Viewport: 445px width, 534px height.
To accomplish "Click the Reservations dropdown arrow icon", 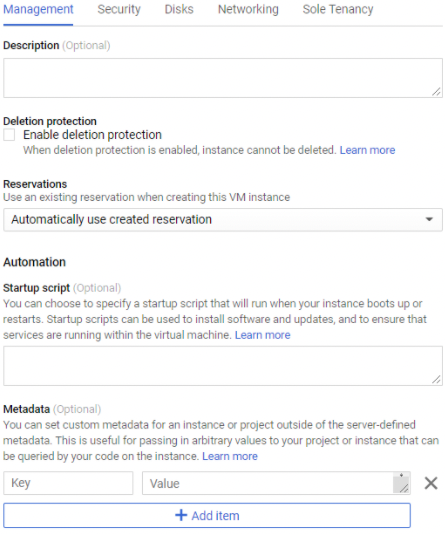I will click(x=429, y=219).
